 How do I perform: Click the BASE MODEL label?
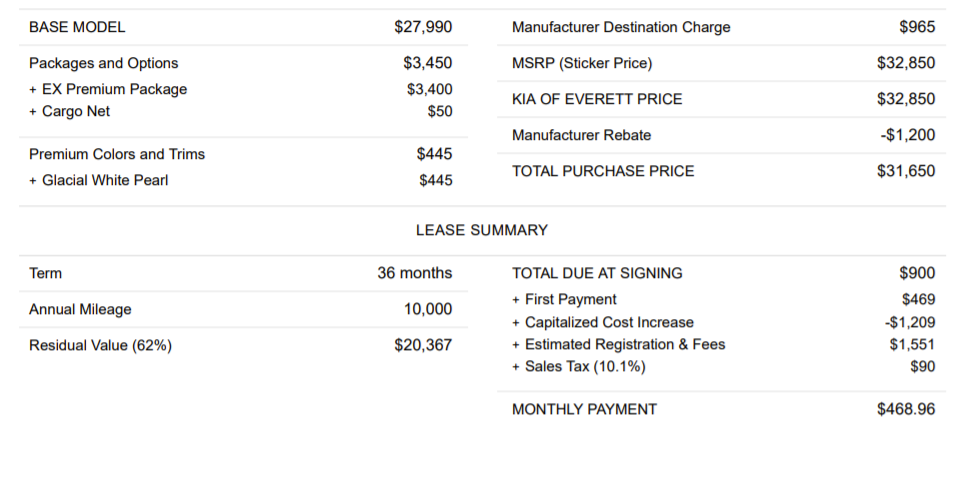coord(77,27)
